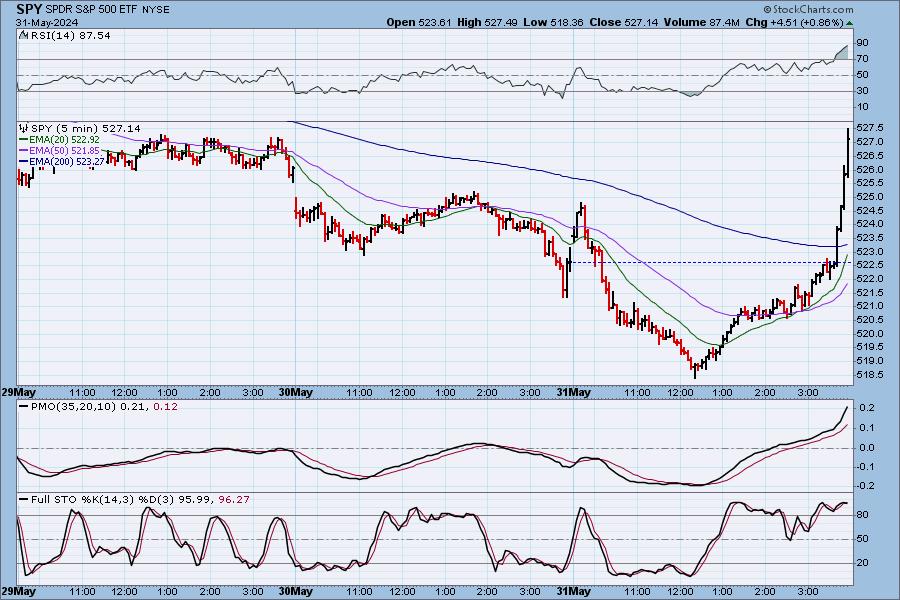Click the "-0.2" level on the PMO axis

[x=866, y=486]
